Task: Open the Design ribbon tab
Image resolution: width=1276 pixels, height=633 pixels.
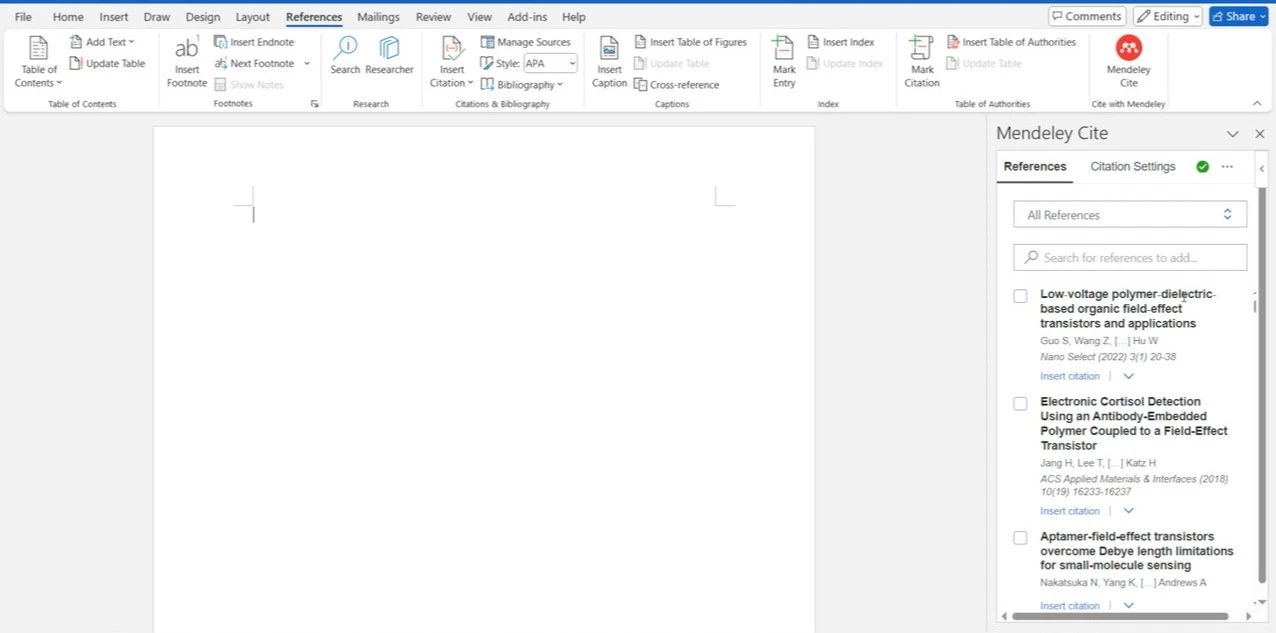Action: point(203,17)
